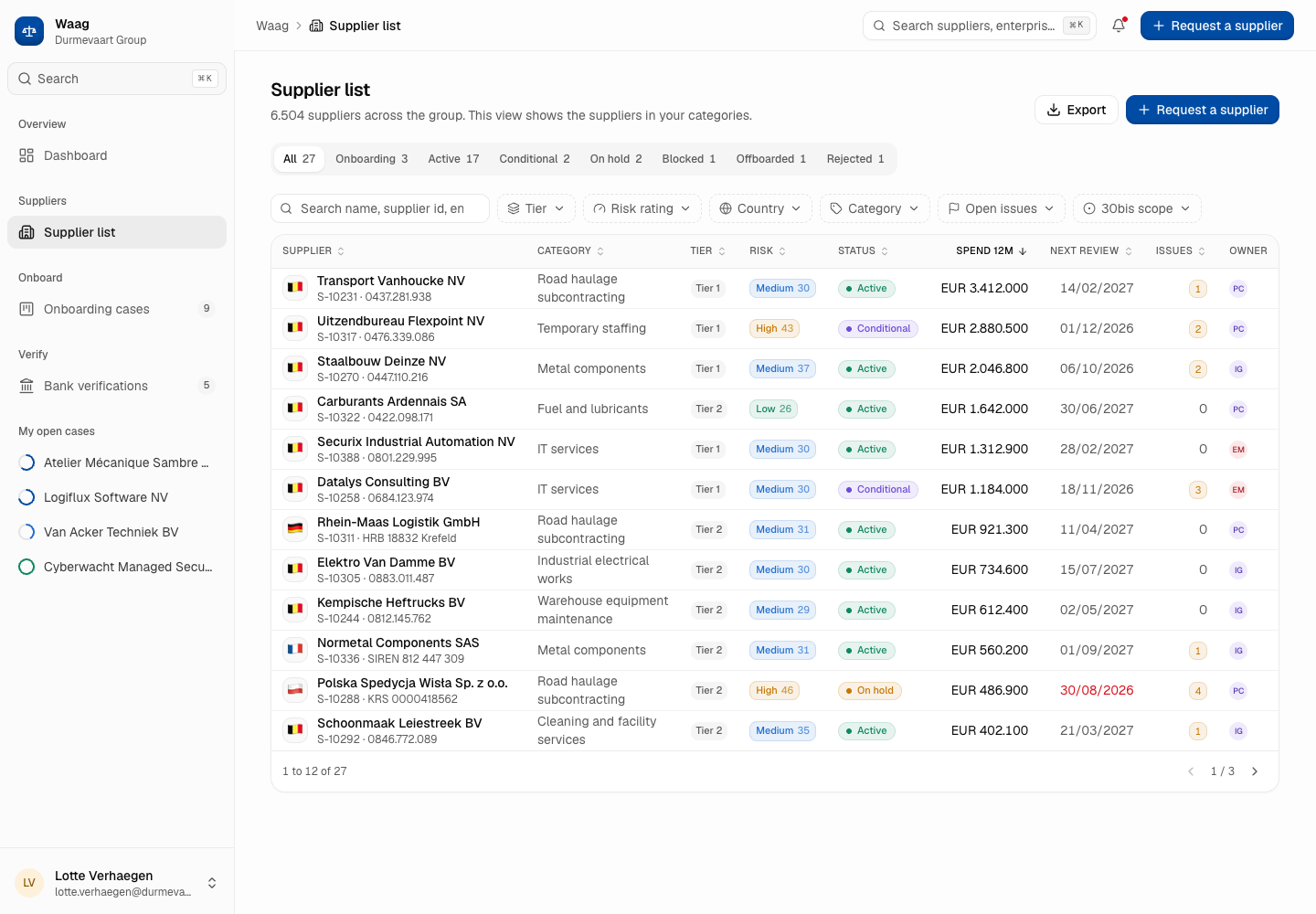Switch to the Onboarding 3 tab
The height and width of the screenshot is (914, 1316).
click(x=371, y=159)
